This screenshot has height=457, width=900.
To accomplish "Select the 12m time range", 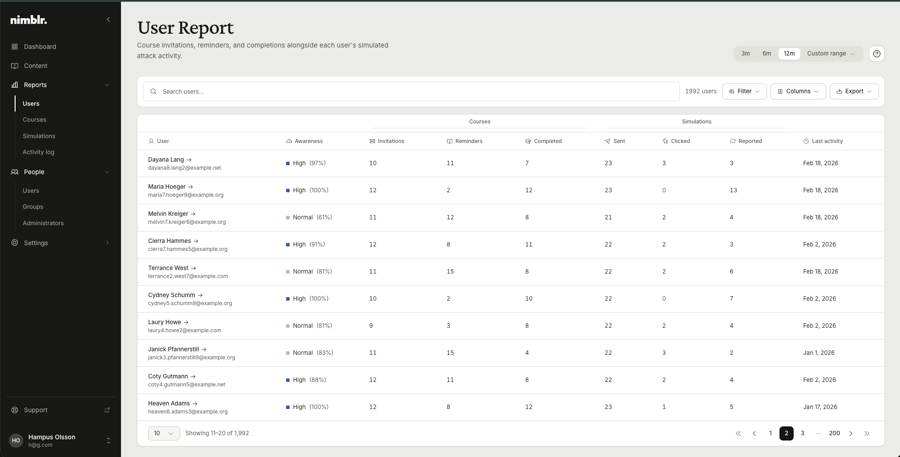I will 789,53.
